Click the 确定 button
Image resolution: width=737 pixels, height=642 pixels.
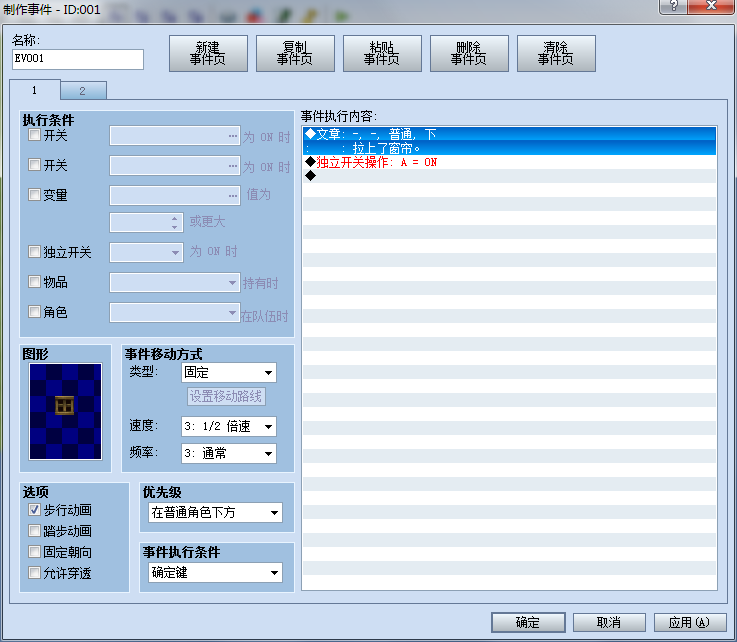click(x=528, y=622)
